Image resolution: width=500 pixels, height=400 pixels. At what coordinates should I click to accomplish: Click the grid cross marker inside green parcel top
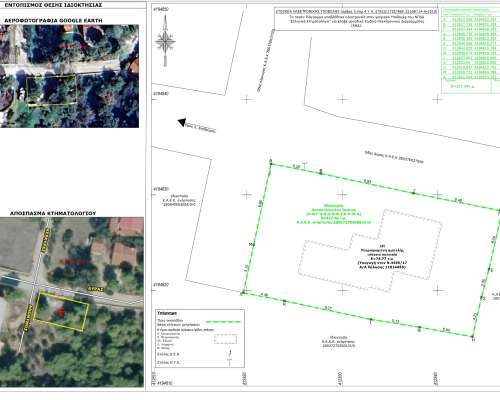pos(342,194)
